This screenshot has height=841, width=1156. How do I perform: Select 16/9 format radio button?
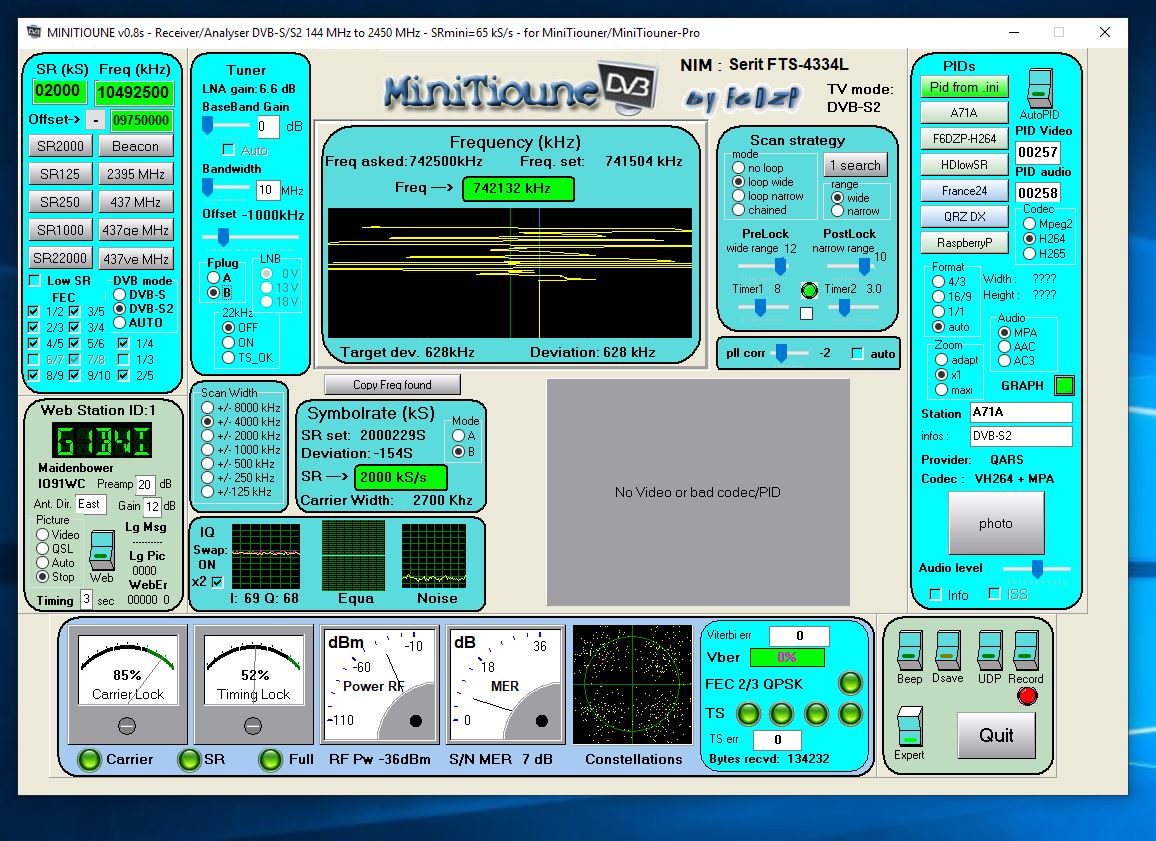pyautogui.click(x=939, y=296)
